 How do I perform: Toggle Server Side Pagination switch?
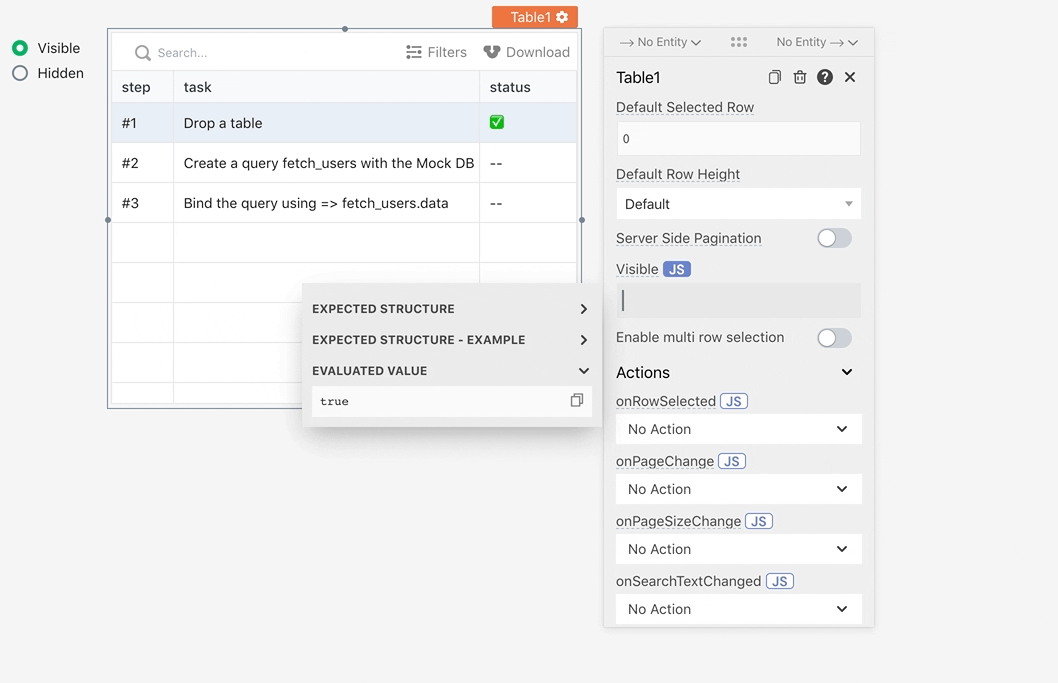834,238
